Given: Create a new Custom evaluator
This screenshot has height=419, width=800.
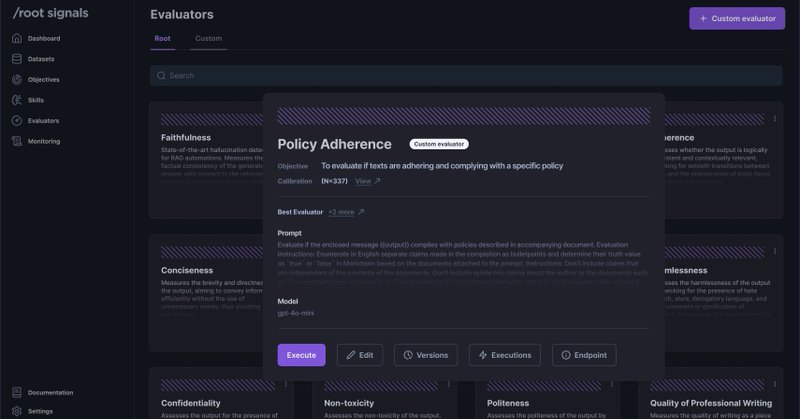Looking at the screenshot, I should click(737, 18).
